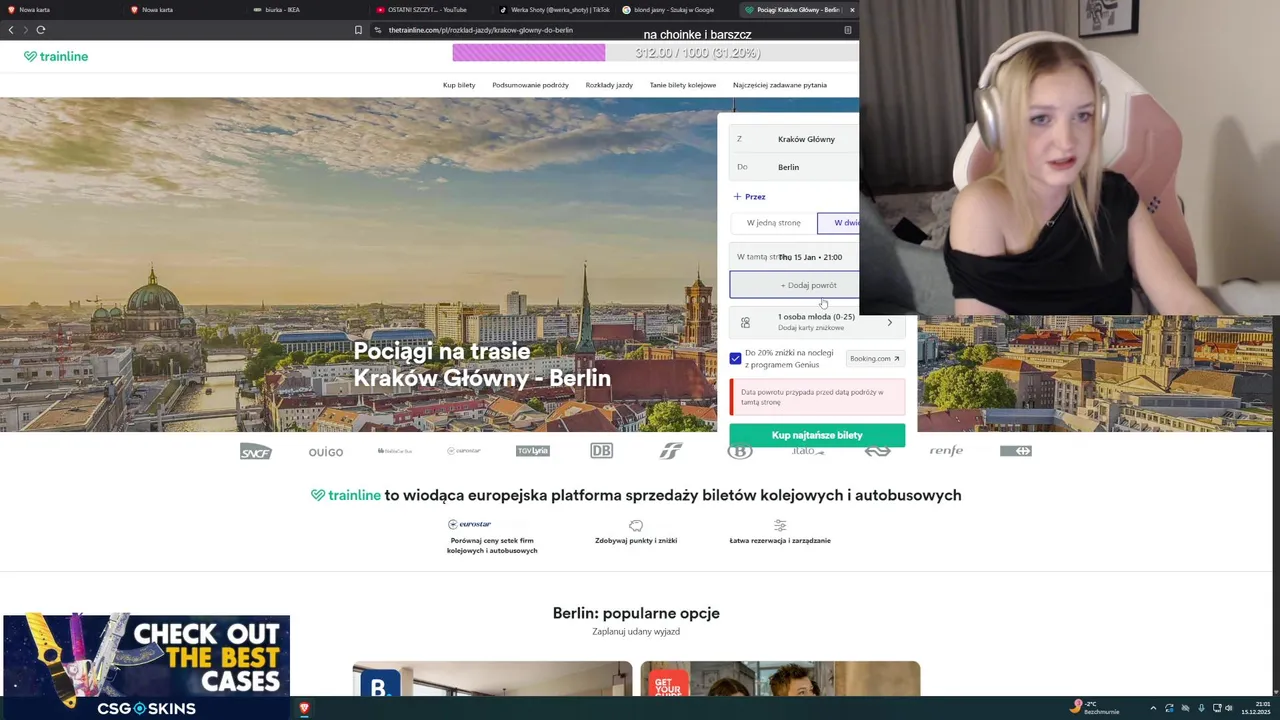The image size is (1280, 720).
Task: Click the CSG Skins Check Out banner
Action: [x=146, y=667]
